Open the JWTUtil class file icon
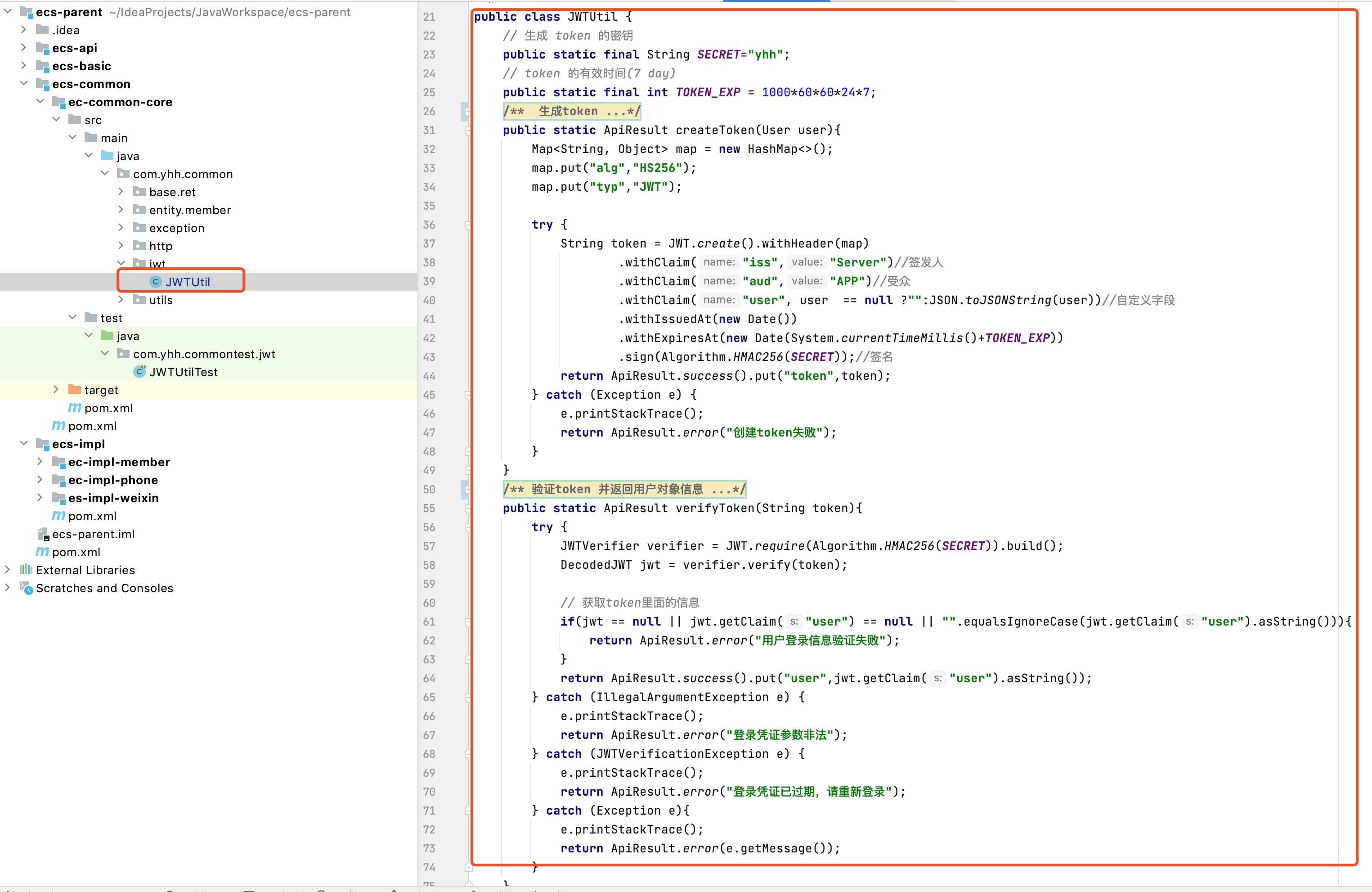 pos(155,282)
